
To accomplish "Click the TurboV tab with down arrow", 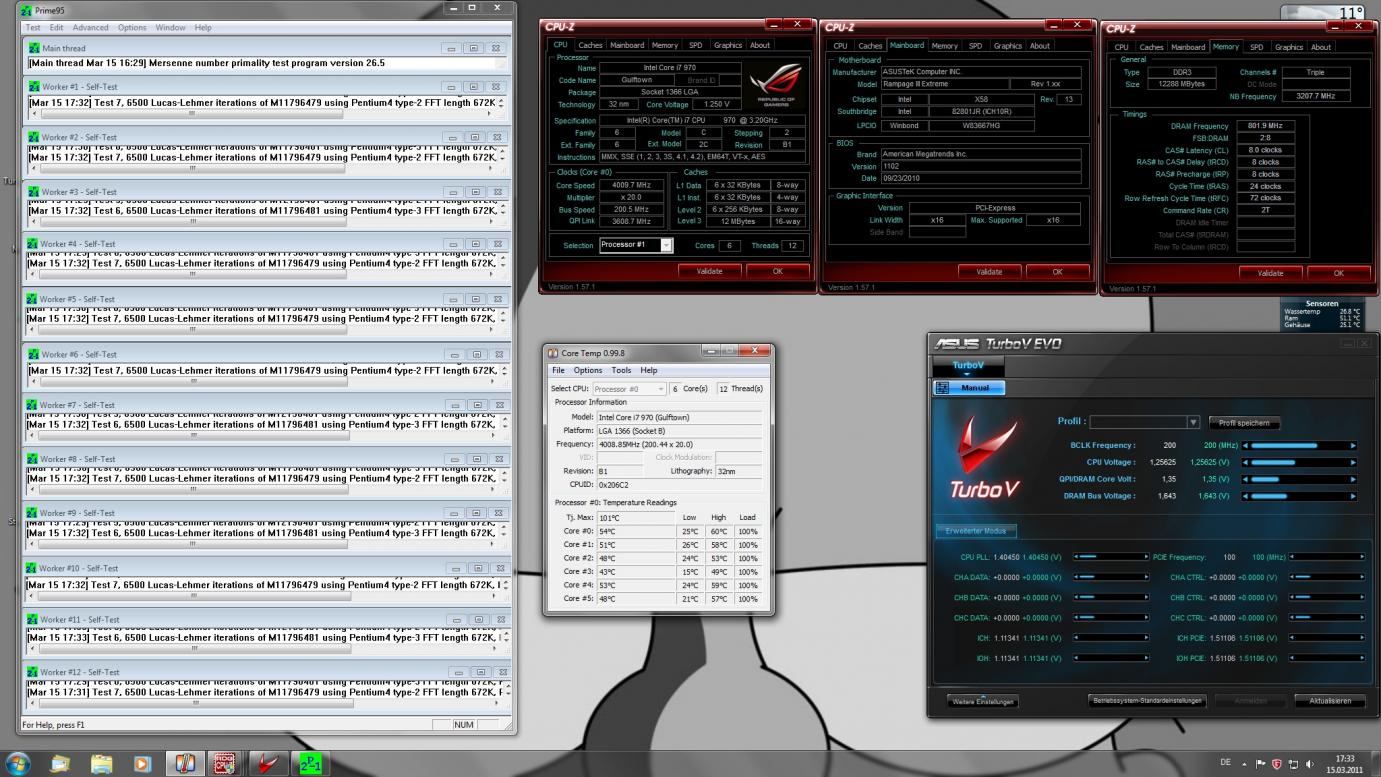I will pos(968,367).
